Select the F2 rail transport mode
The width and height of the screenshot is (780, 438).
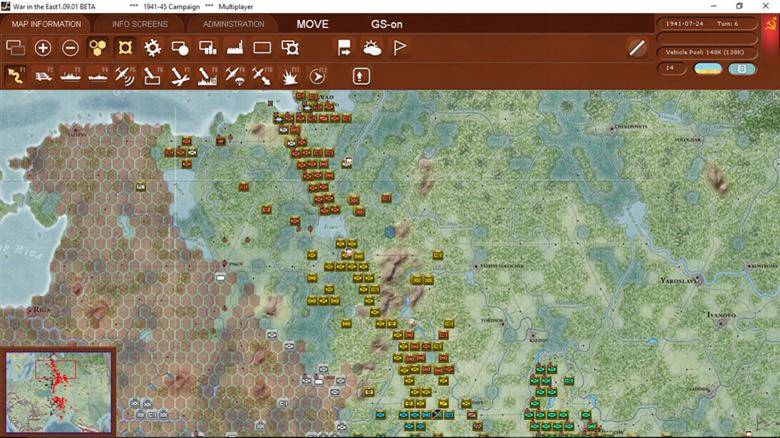tap(43, 76)
